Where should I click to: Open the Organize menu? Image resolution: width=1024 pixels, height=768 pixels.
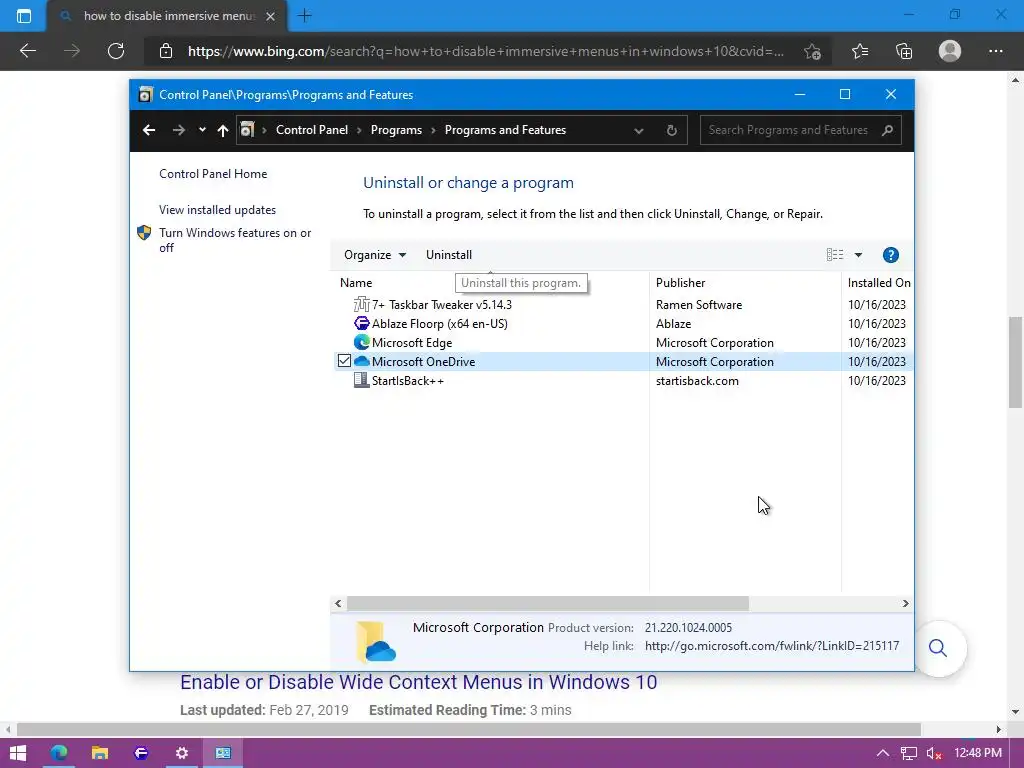point(375,255)
